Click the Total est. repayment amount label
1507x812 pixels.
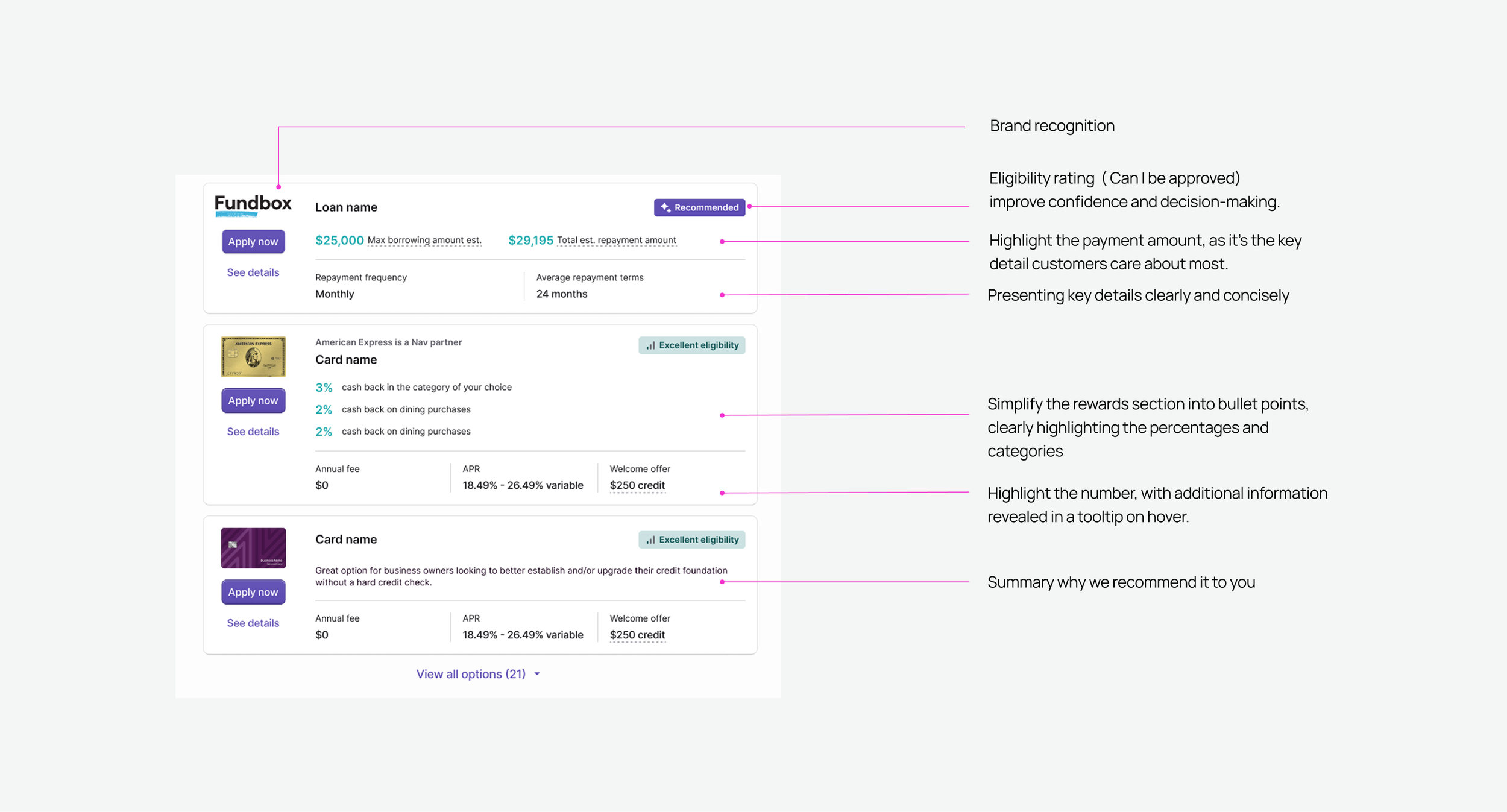tap(616, 240)
